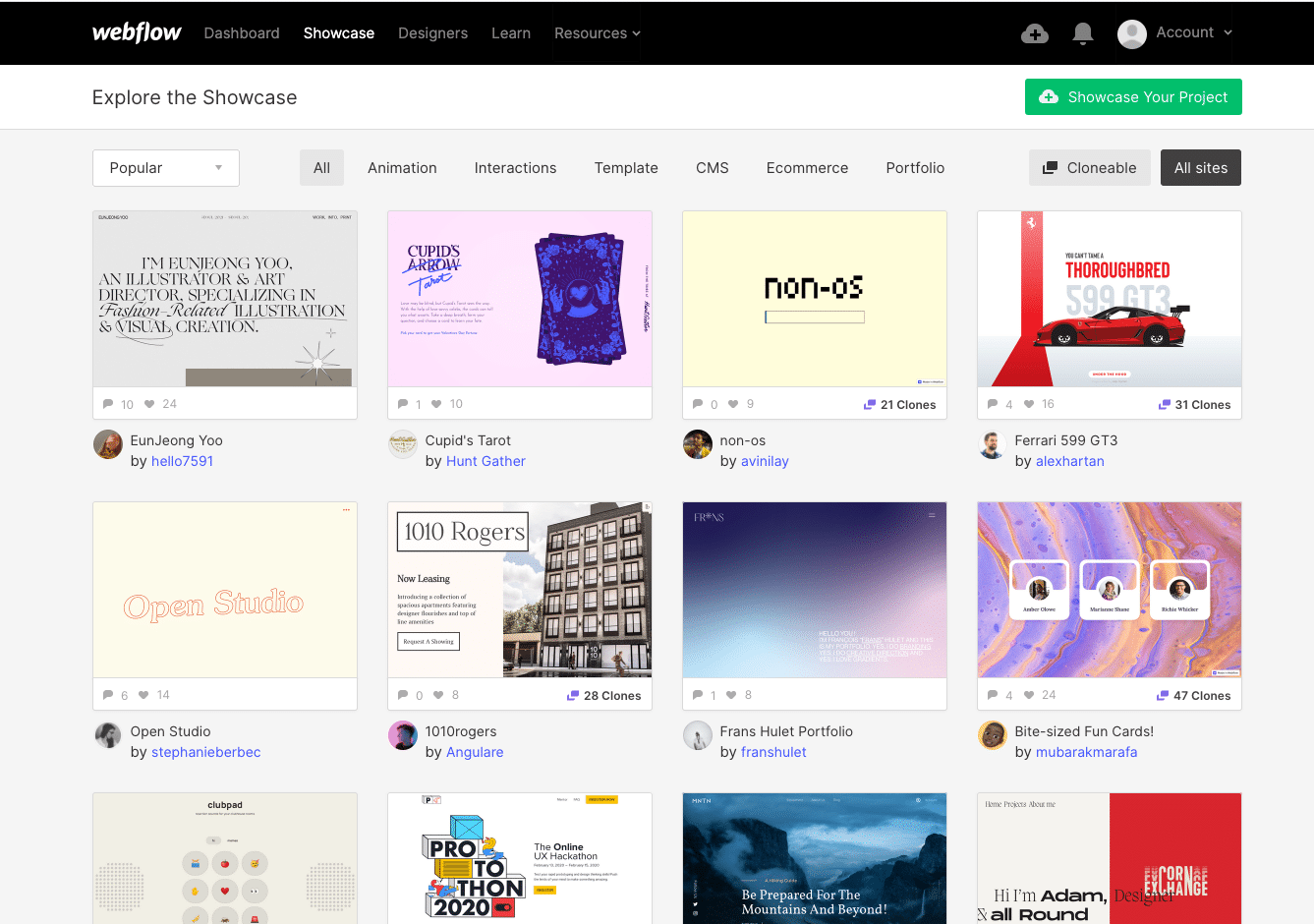This screenshot has height=924, width=1314.
Task: Open non-os project thumbnail
Action: pyautogui.click(x=815, y=299)
